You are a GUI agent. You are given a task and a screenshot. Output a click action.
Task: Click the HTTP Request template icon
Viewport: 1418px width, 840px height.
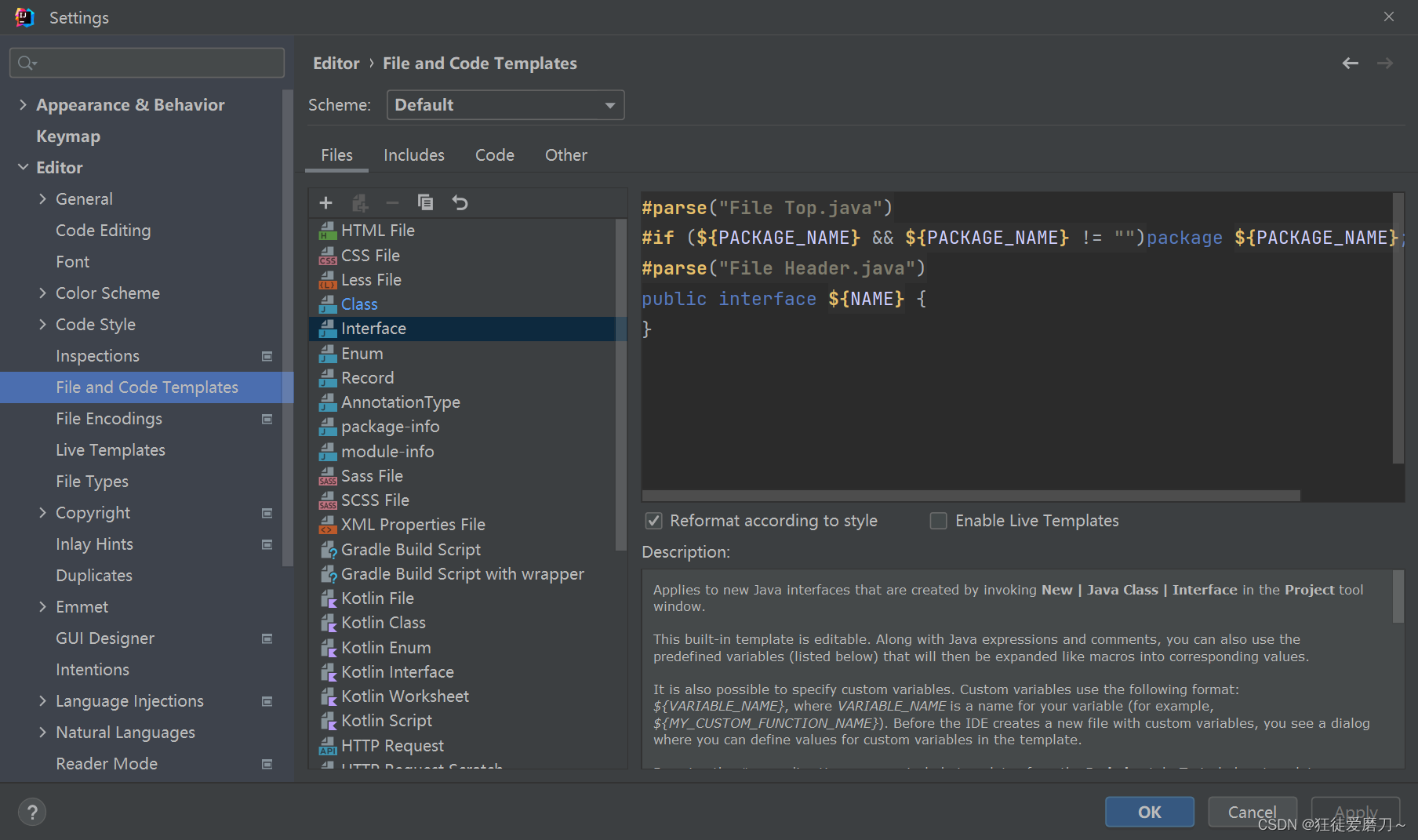coord(329,746)
